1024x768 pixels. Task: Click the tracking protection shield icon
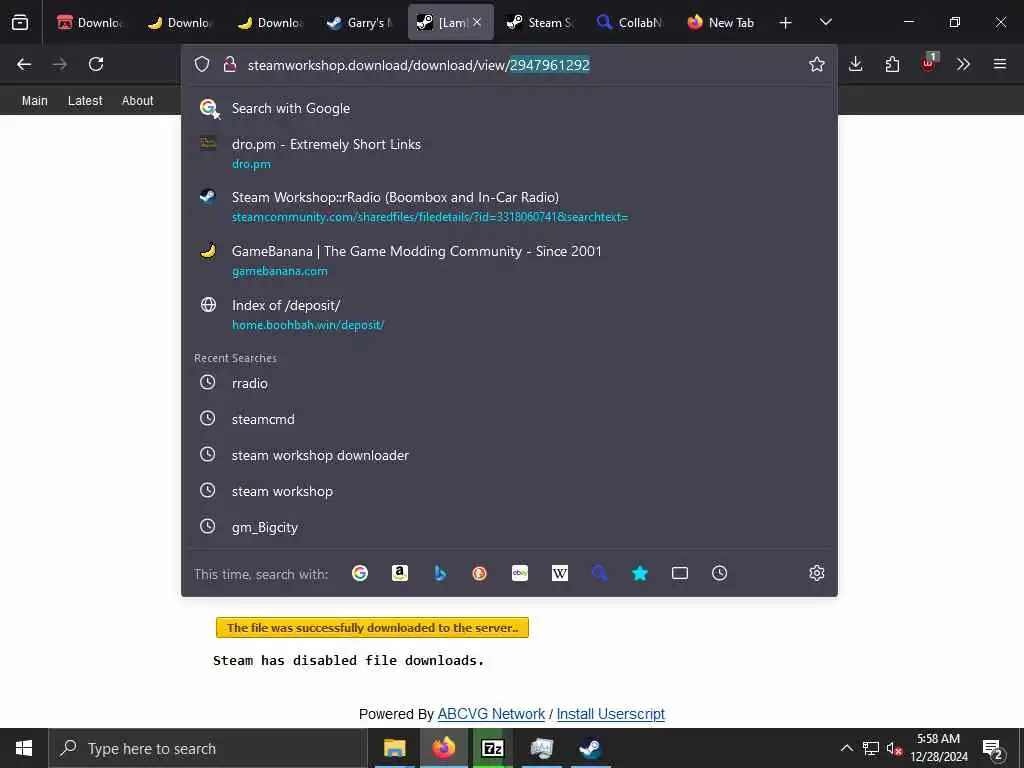coord(202,64)
